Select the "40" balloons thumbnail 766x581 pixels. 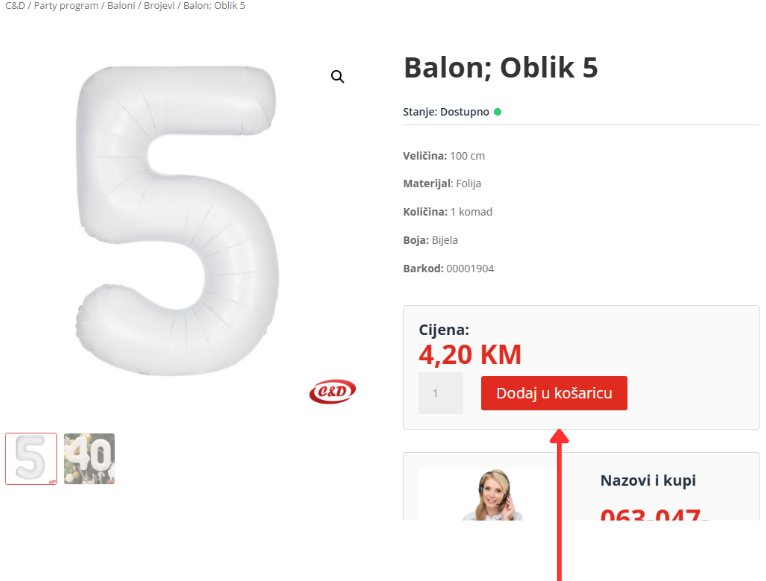click(x=90, y=459)
